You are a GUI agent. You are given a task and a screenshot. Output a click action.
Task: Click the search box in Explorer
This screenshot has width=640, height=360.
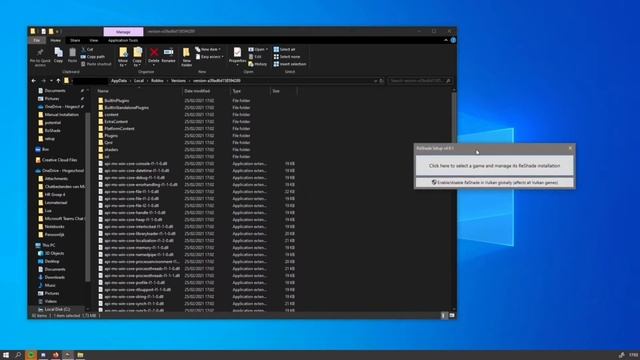tap(420, 81)
